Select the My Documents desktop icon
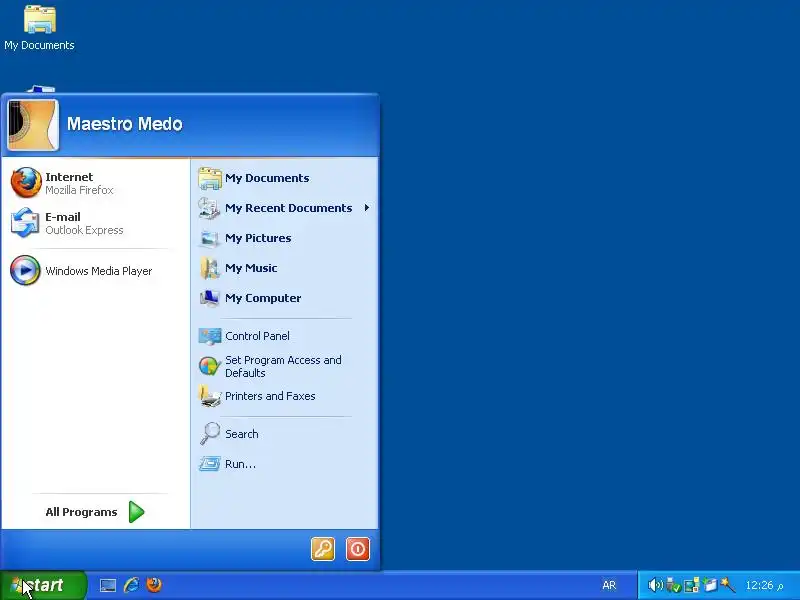Viewport: 800px width, 600px height. point(39,28)
